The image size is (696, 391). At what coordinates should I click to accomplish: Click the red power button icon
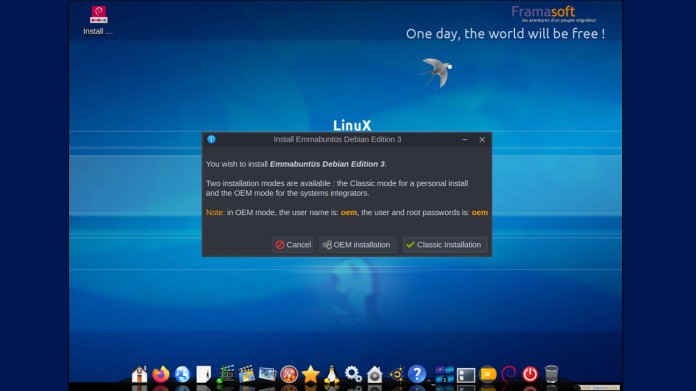(530, 374)
